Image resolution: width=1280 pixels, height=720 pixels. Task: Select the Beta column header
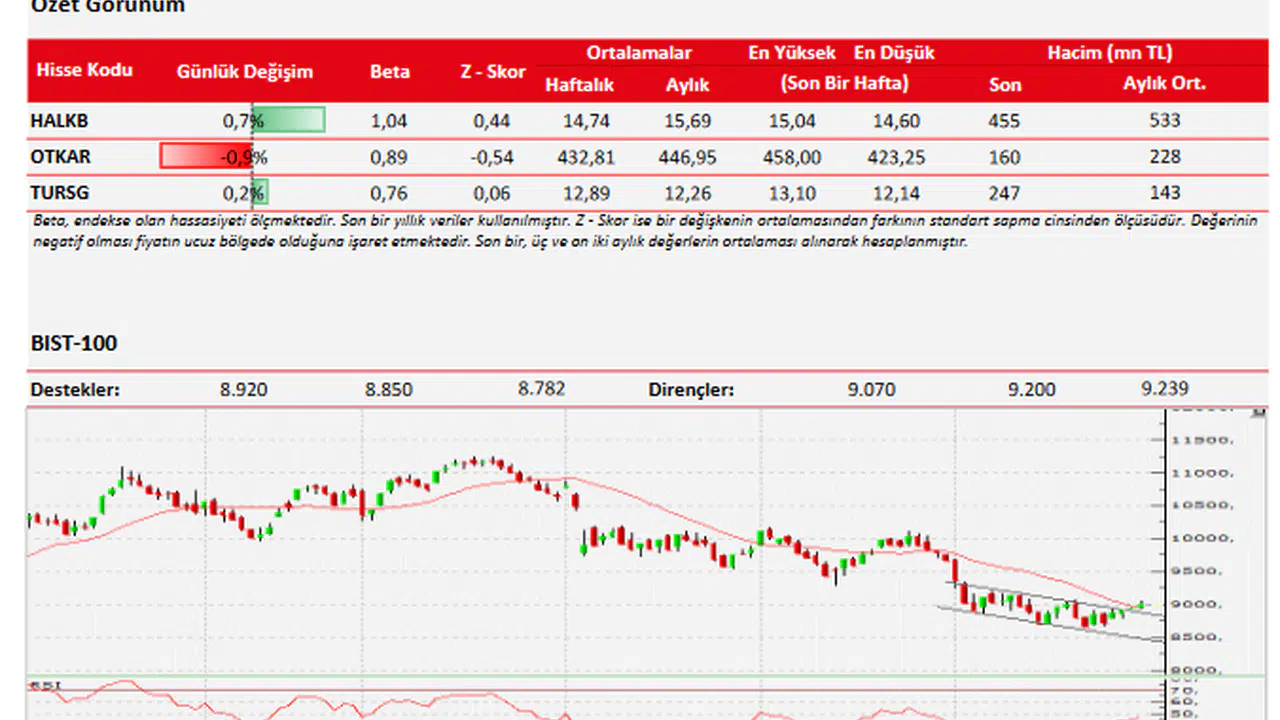(389, 71)
